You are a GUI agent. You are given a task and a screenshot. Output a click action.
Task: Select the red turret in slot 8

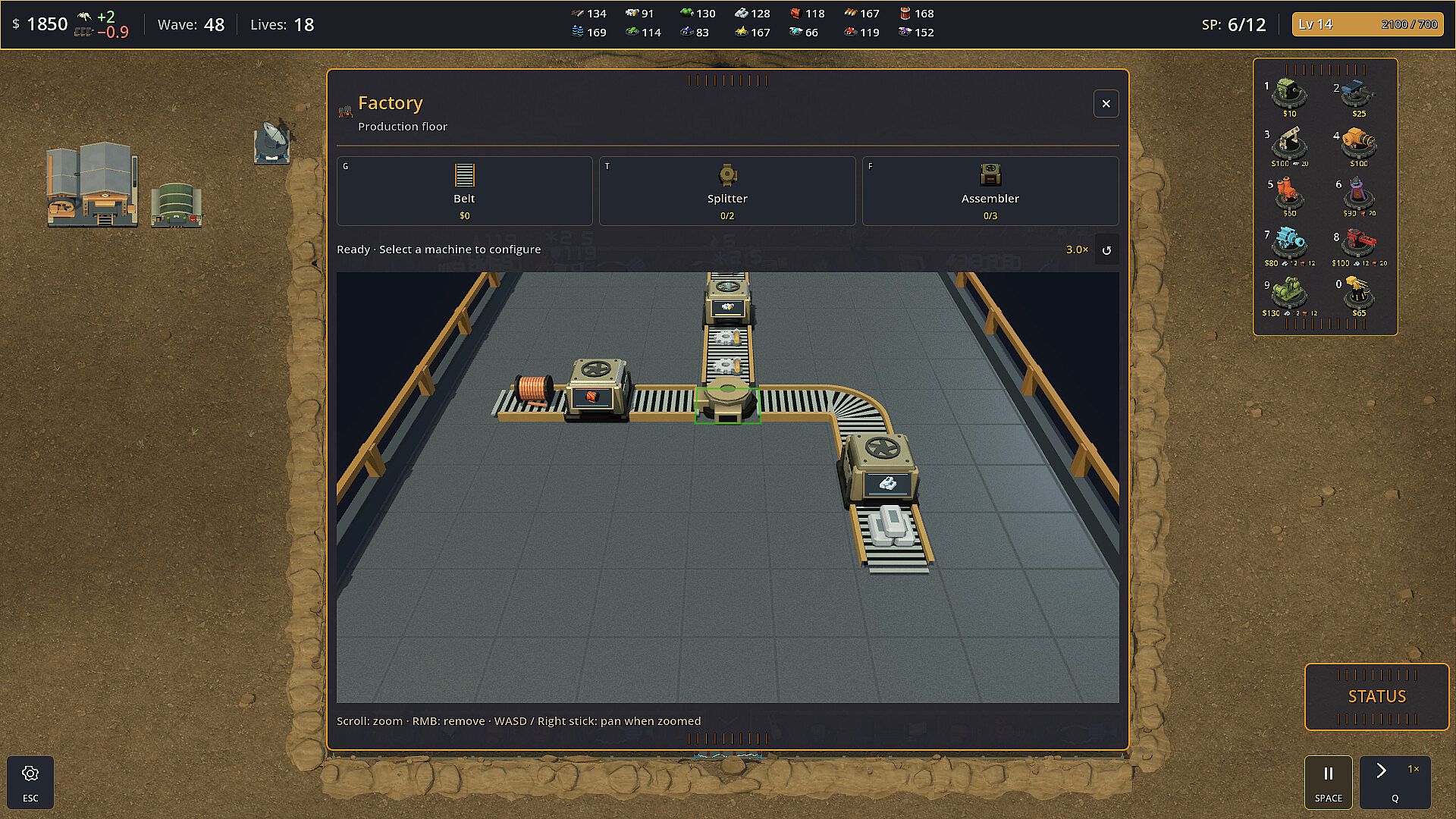coord(1358,246)
